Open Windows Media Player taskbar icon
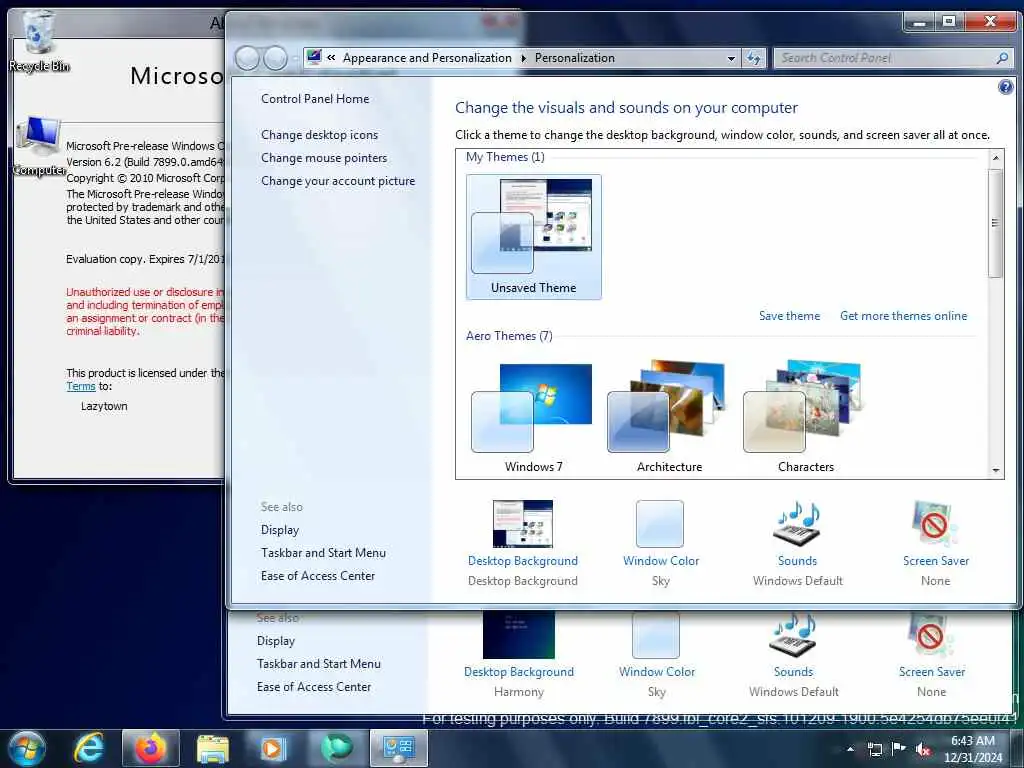 (x=274, y=748)
